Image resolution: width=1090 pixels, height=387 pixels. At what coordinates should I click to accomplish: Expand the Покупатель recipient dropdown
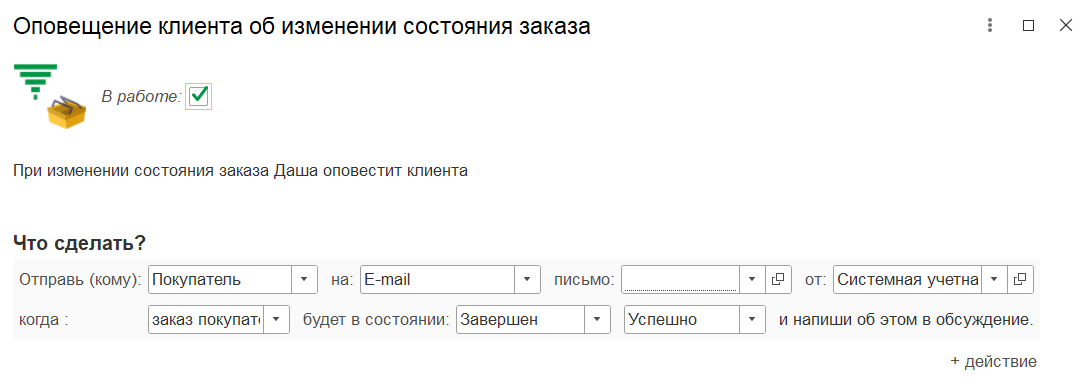click(304, 279)
